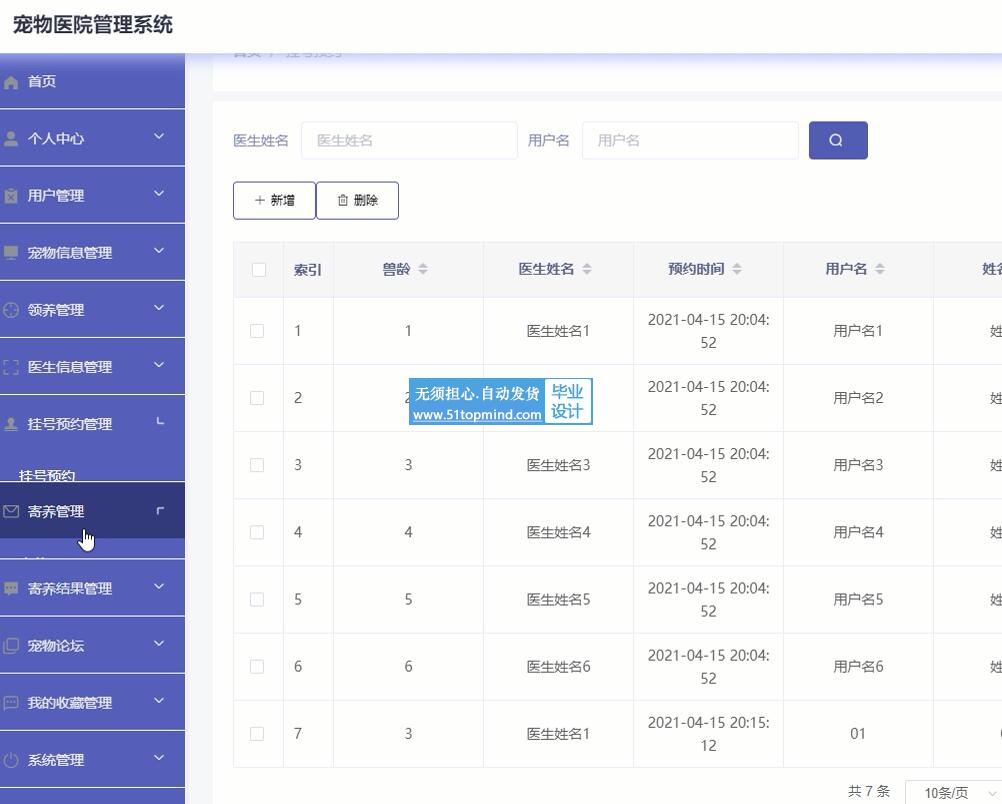Click the 删除 button

pyautogui.click(x=357, y=200)
